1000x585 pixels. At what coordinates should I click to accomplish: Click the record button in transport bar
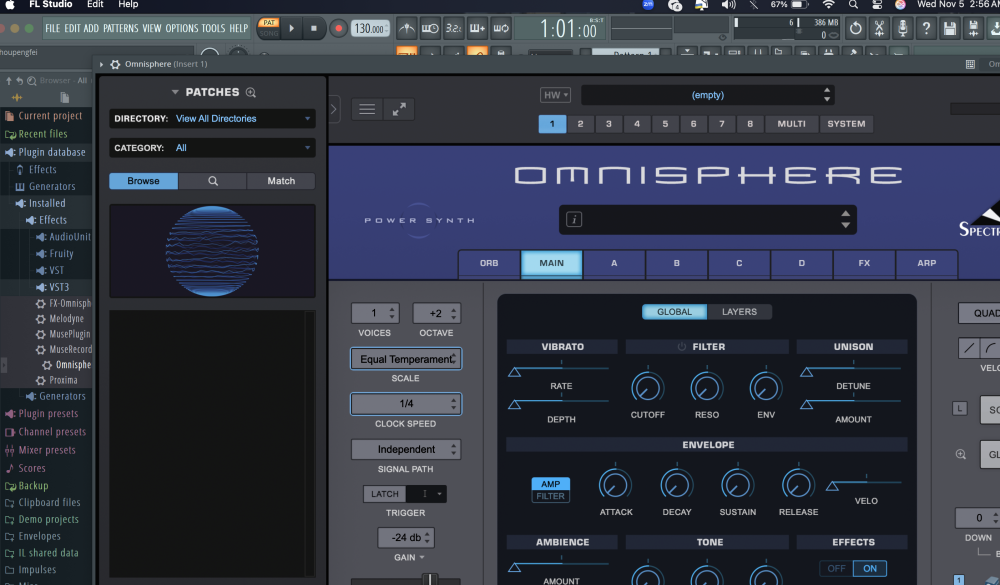(x=338, y=29)
